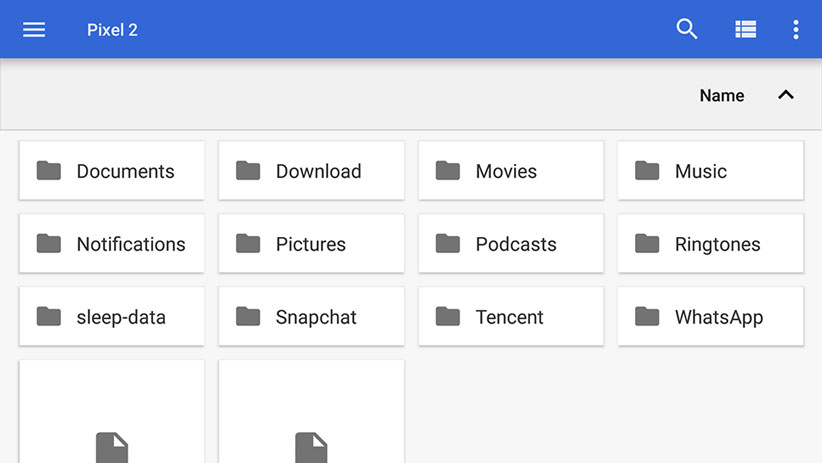The image size is (822, 463).
Task: Open the Ringtones folder
Action: tap(710, 244)
